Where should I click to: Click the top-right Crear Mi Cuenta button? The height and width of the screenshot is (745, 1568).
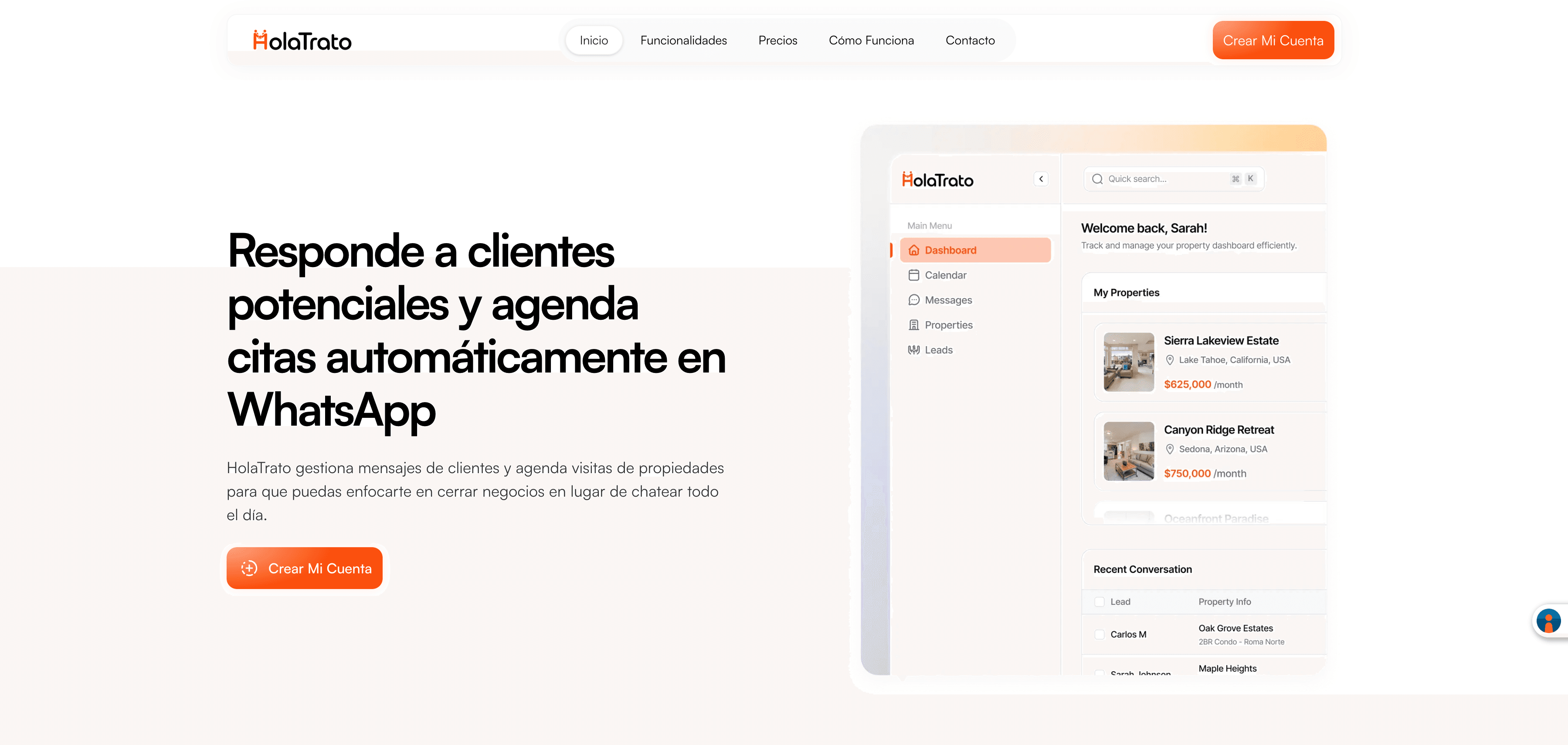click(1273, 40)
